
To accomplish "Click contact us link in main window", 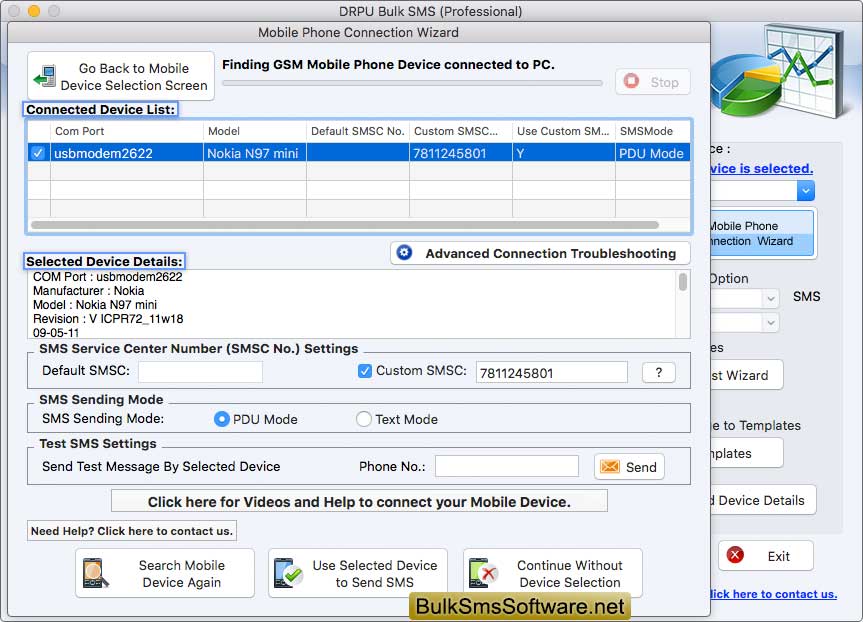I will pyautogui.click(x=773, y=594).
